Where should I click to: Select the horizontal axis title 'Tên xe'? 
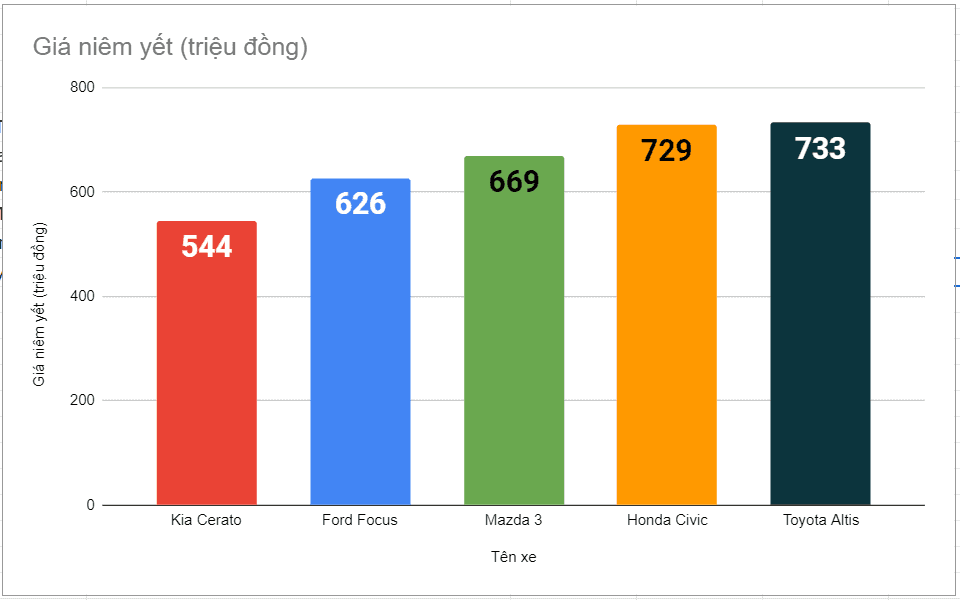pyautogui.click(x=514, y=557)
